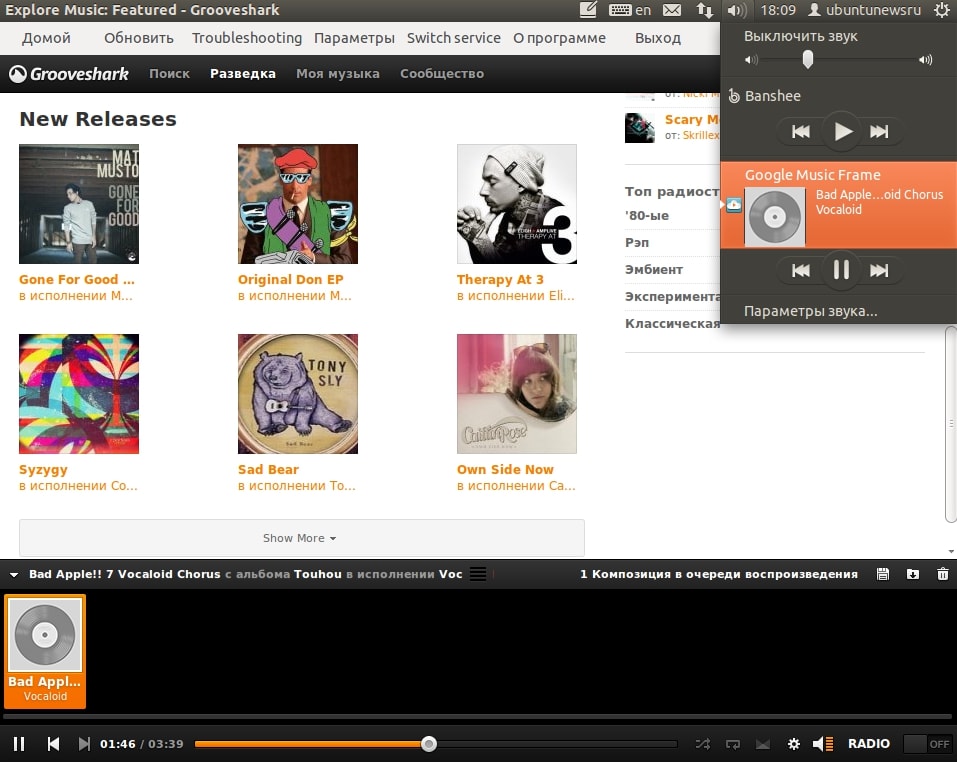Click the queue download icon
Screen dimensions: 957x762
(912, 574)
